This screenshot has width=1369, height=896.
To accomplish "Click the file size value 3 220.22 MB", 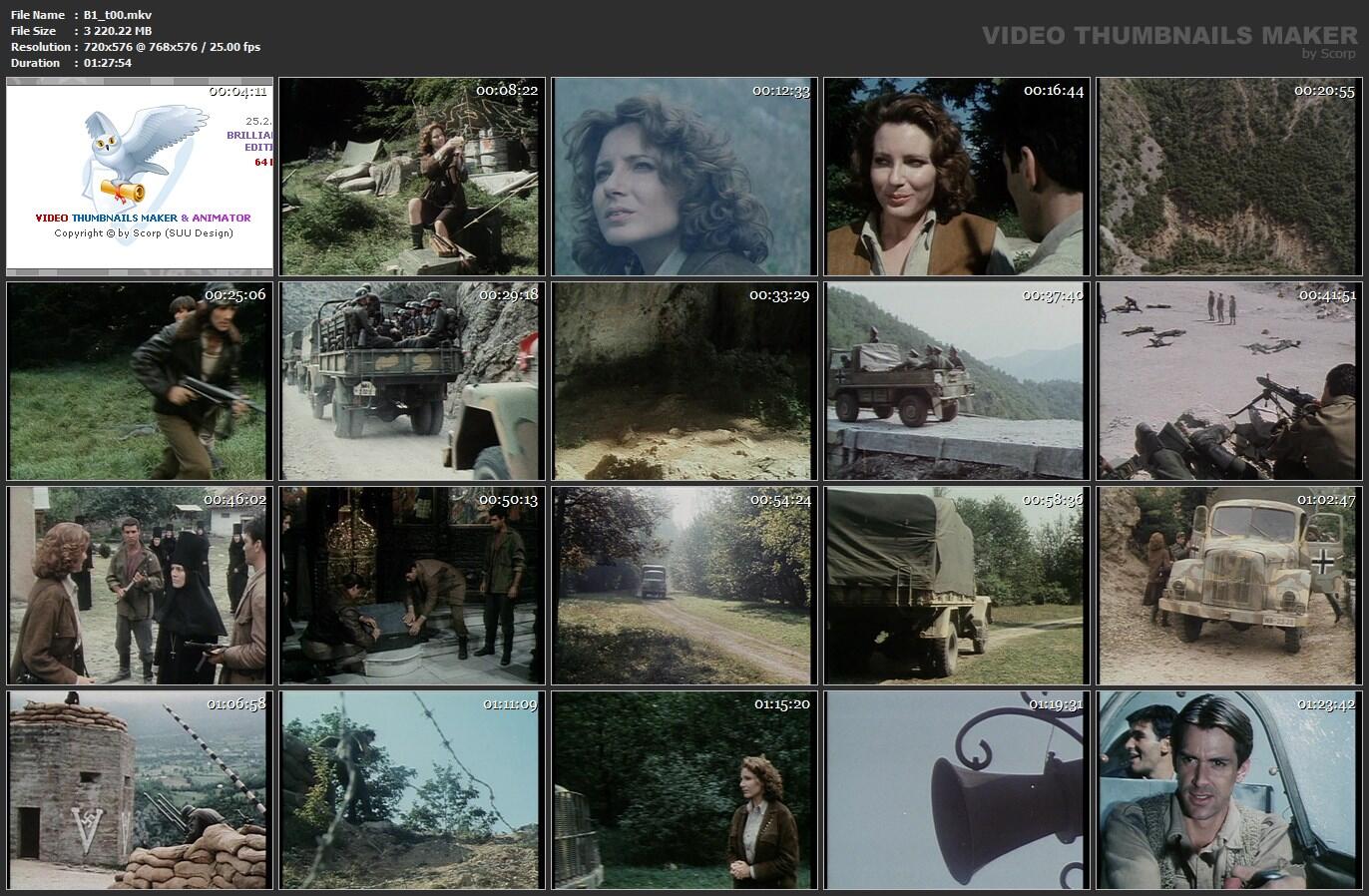I will point(118,31).
